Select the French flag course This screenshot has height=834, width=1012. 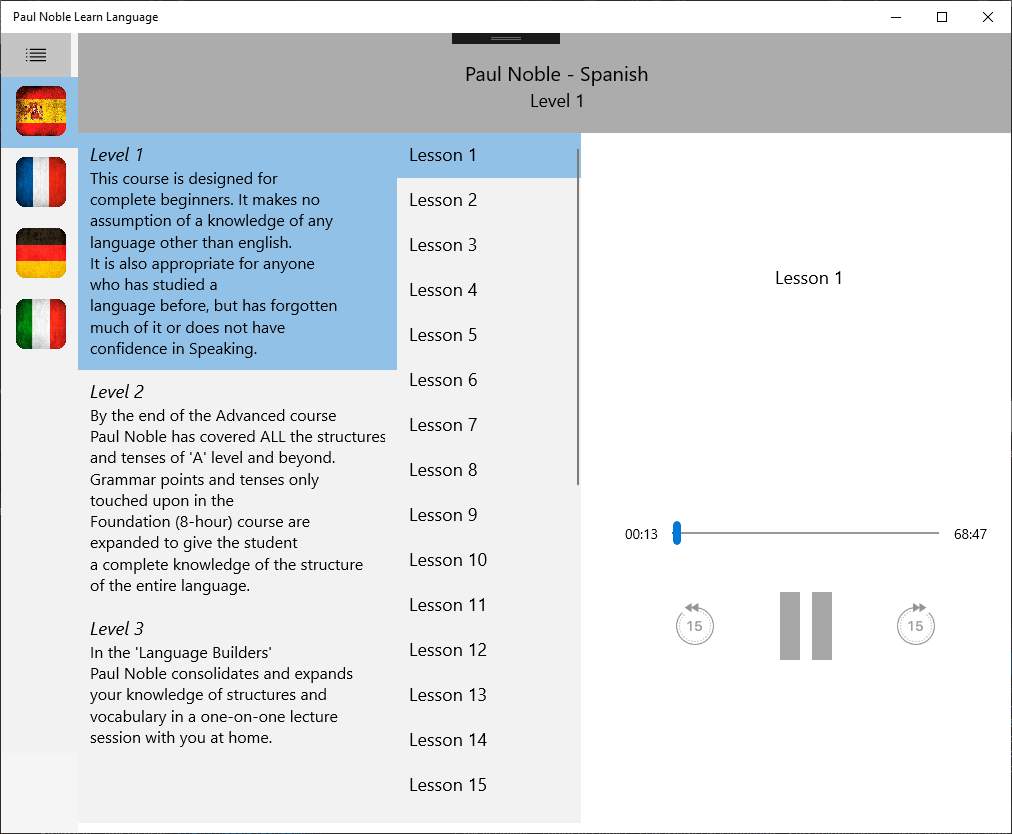41,182
